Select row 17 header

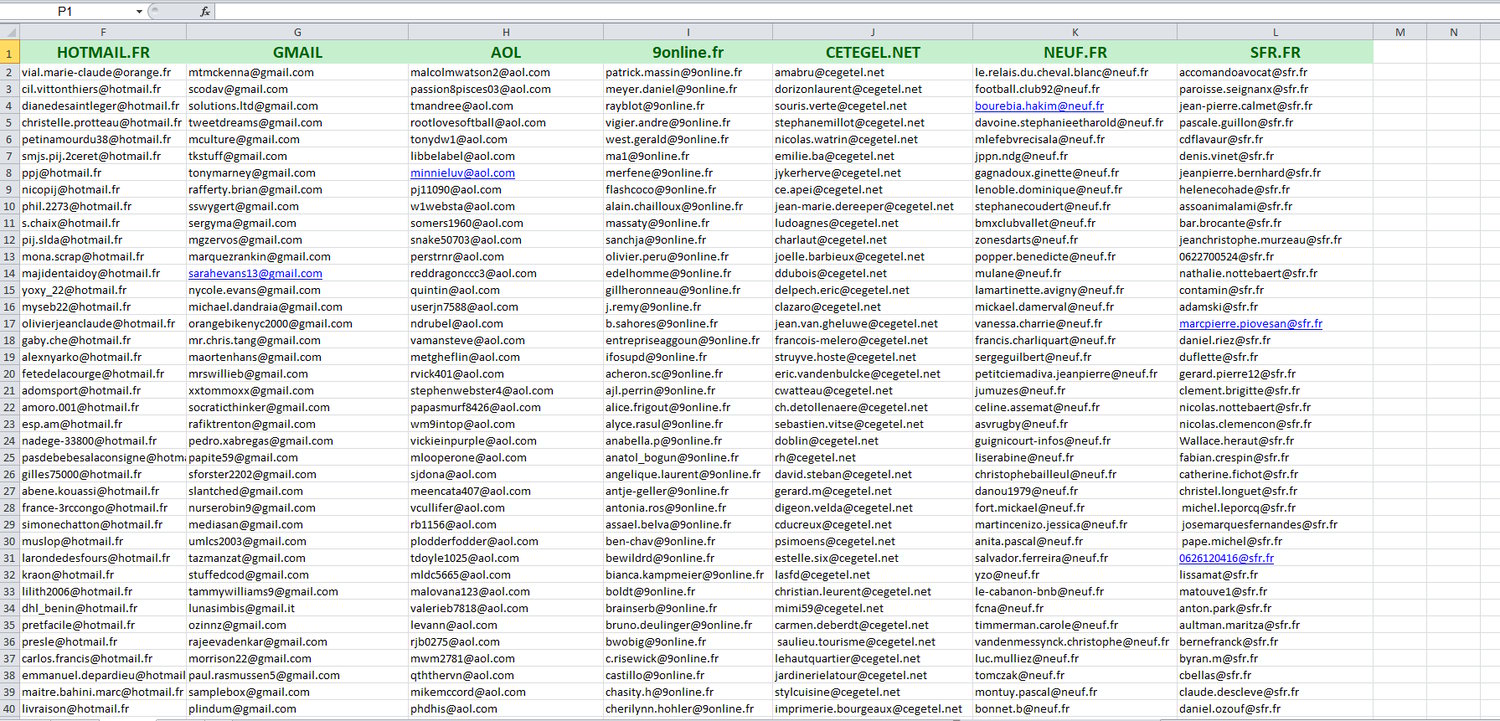click(x=9, y=324)
